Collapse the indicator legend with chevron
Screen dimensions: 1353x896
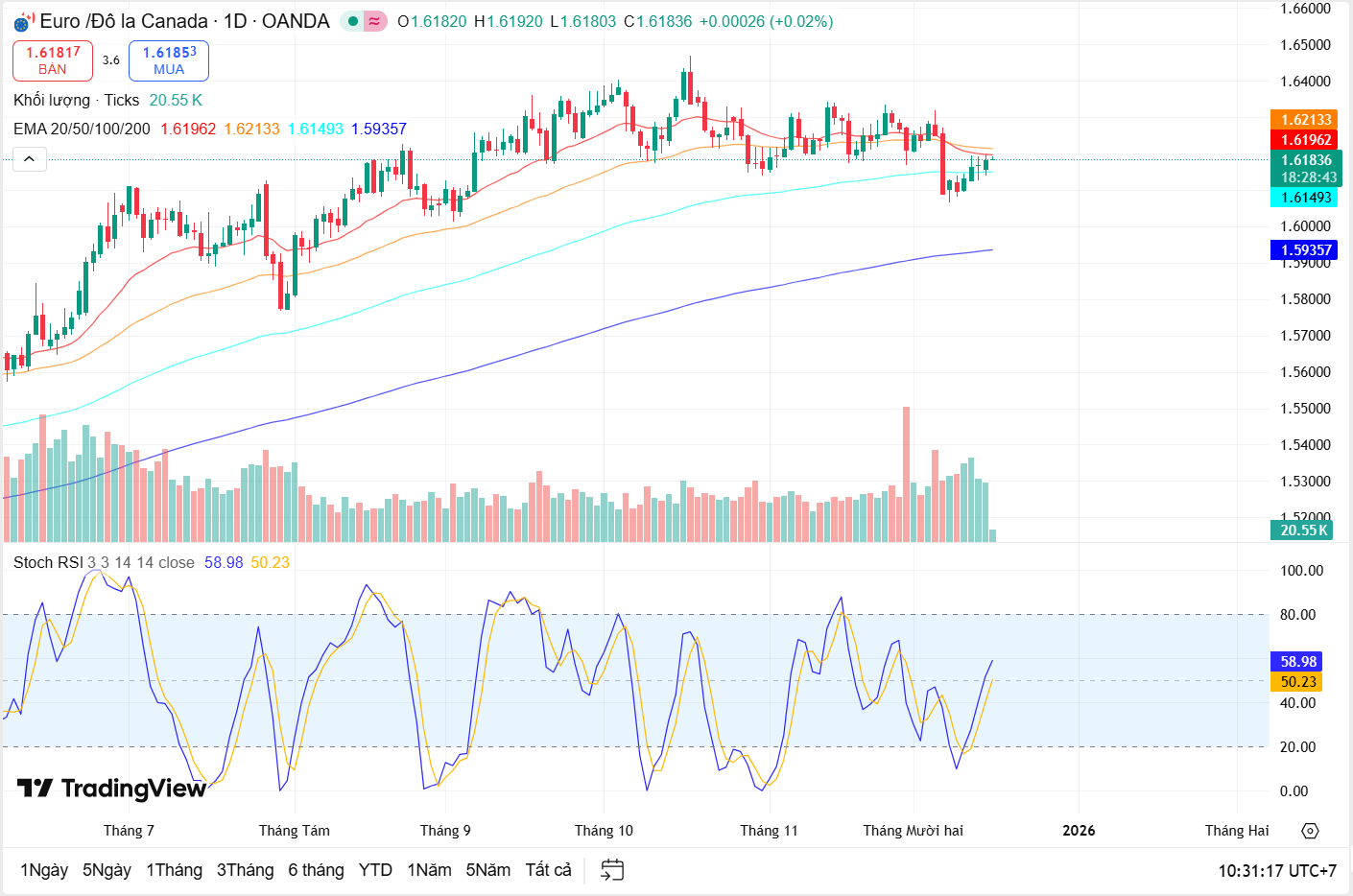click(x=30, y=159)
